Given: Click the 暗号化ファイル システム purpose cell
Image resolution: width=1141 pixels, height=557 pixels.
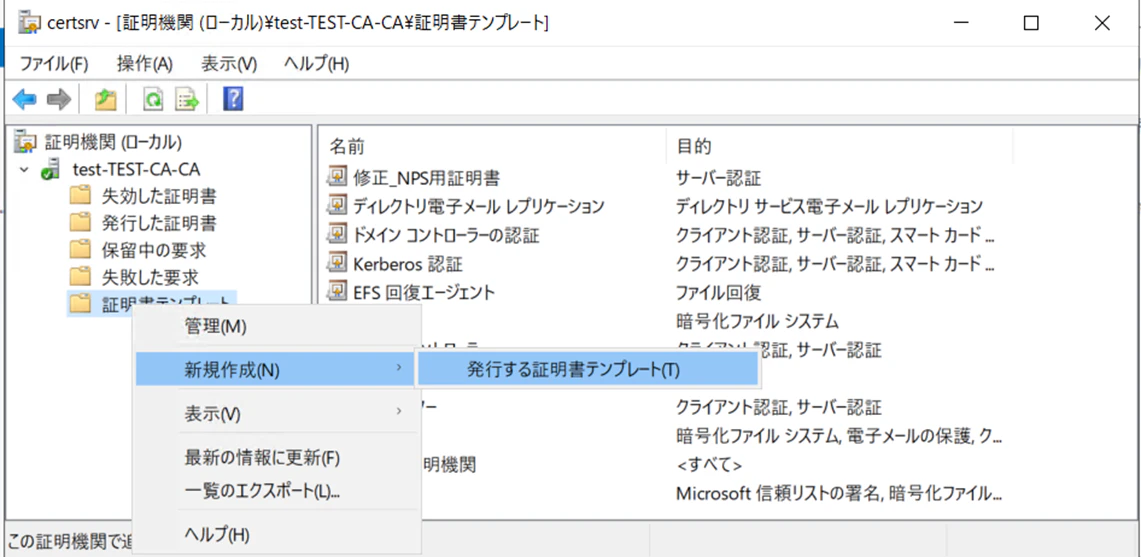Looking at the screenshot, I should click(758, 321).
